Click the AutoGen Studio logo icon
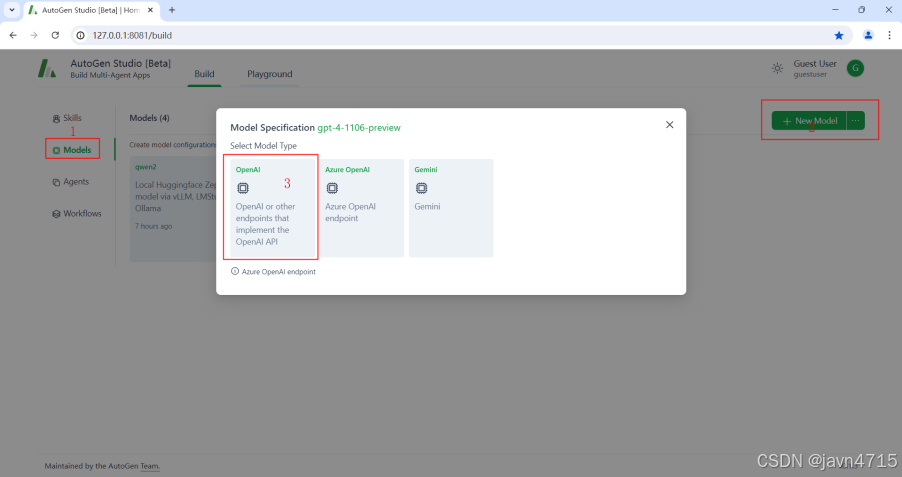This screenshot has height=477, width=902. click(x=47, y=68)
